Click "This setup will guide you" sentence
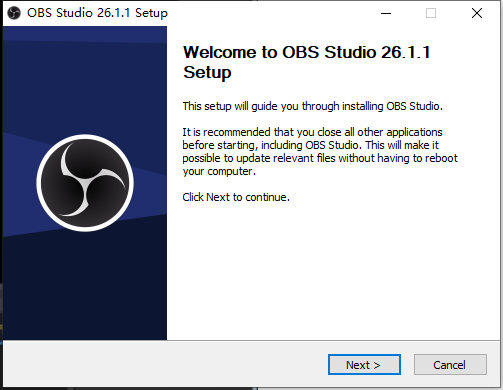This screenshot has height=390, width=503. tap(312, 106)
